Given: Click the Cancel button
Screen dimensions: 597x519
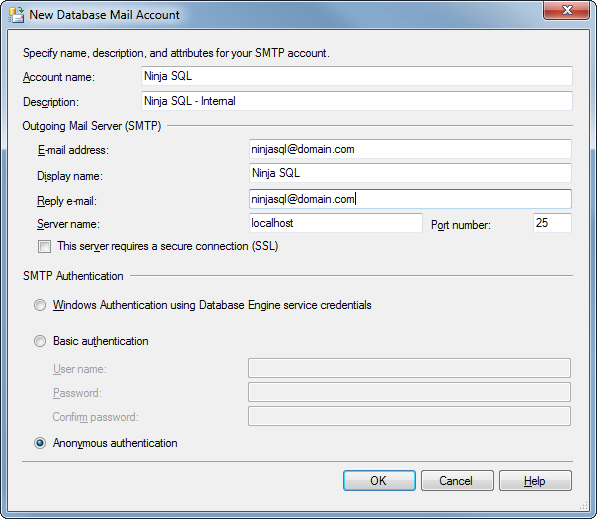Looking at the screenshot, I should point(457,481).
